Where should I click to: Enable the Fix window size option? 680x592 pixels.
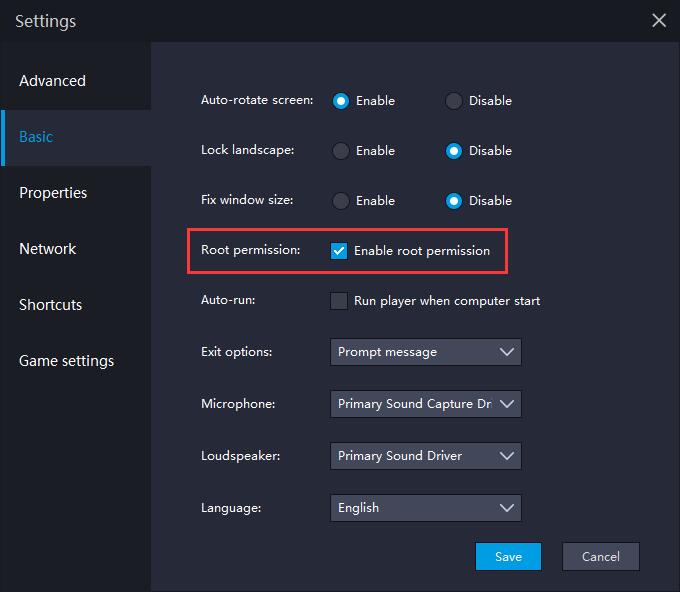tap(341, 201)
